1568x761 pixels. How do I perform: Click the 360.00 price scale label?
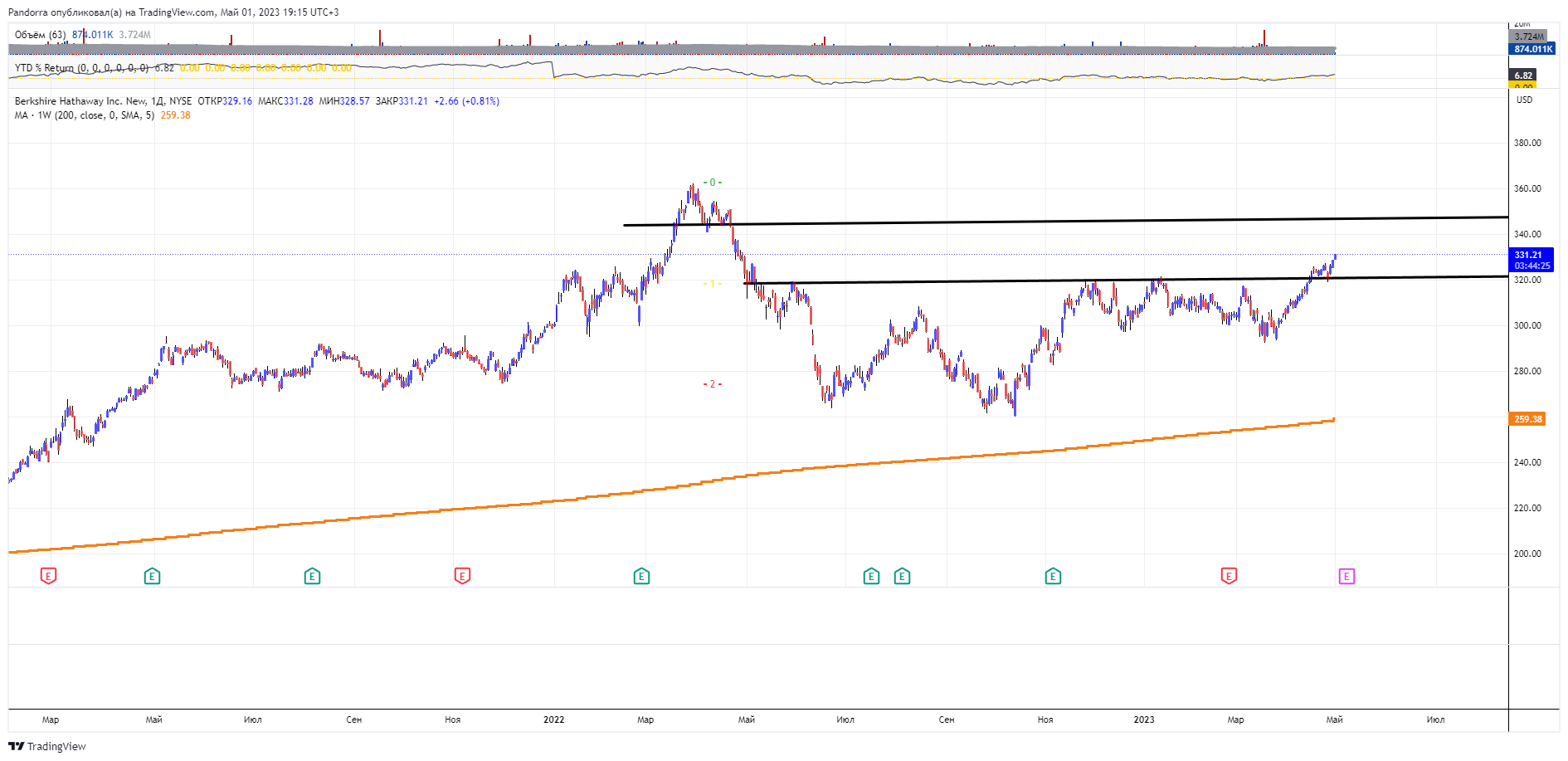(1527, 188)
